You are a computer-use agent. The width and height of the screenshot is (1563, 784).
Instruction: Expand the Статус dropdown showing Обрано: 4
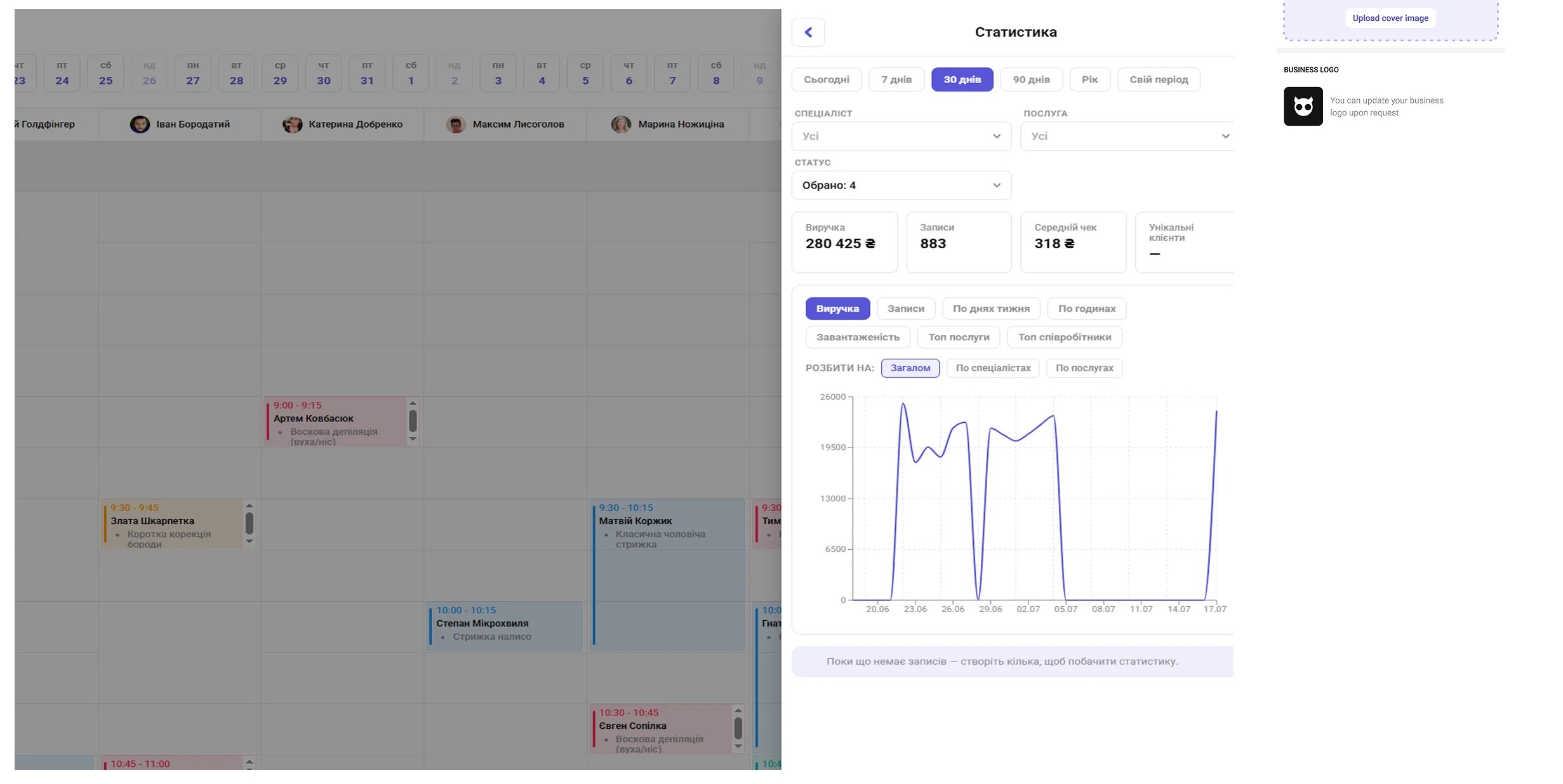(x=901, y=185)
